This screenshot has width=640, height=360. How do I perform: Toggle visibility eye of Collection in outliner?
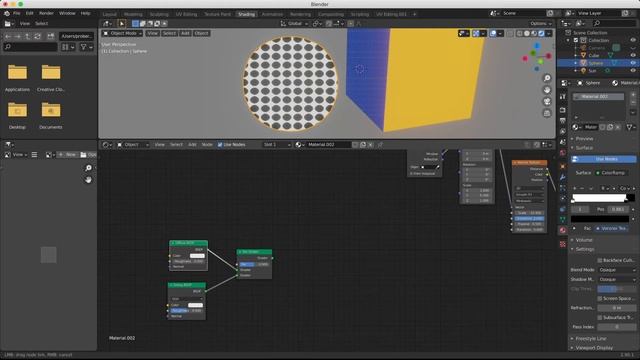pyautogui.click(x=633, y=40)
